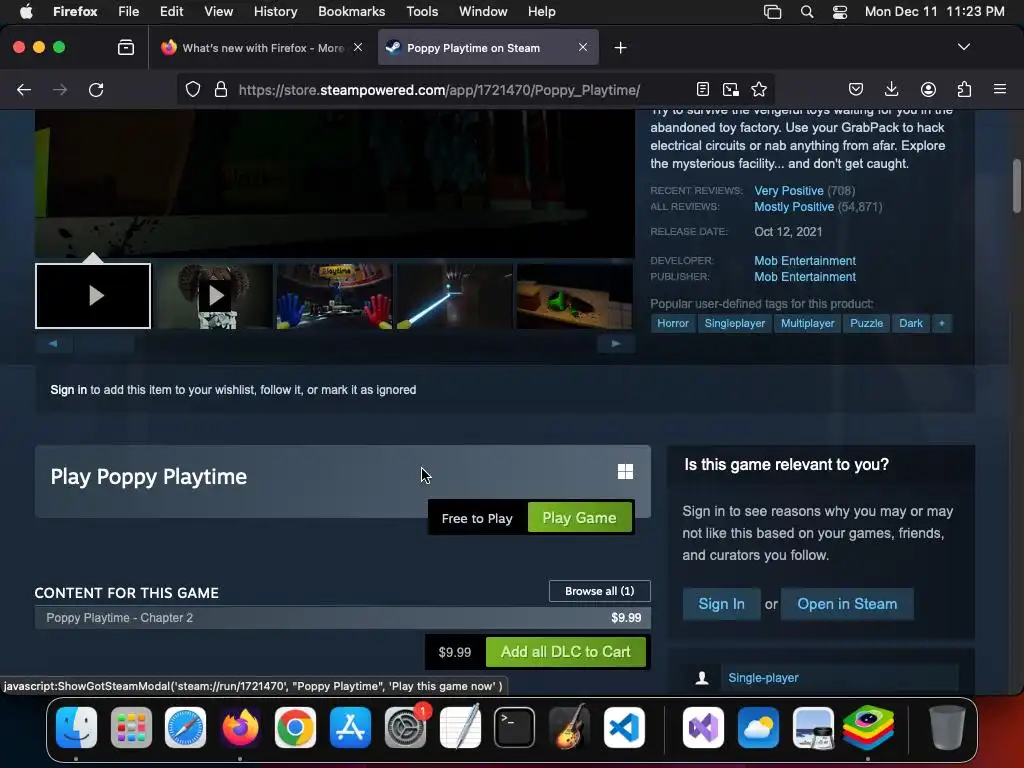This screenshot has height=768, width=1024.
Task: Expand the list all tabs chevron
Action: [964, 47]
